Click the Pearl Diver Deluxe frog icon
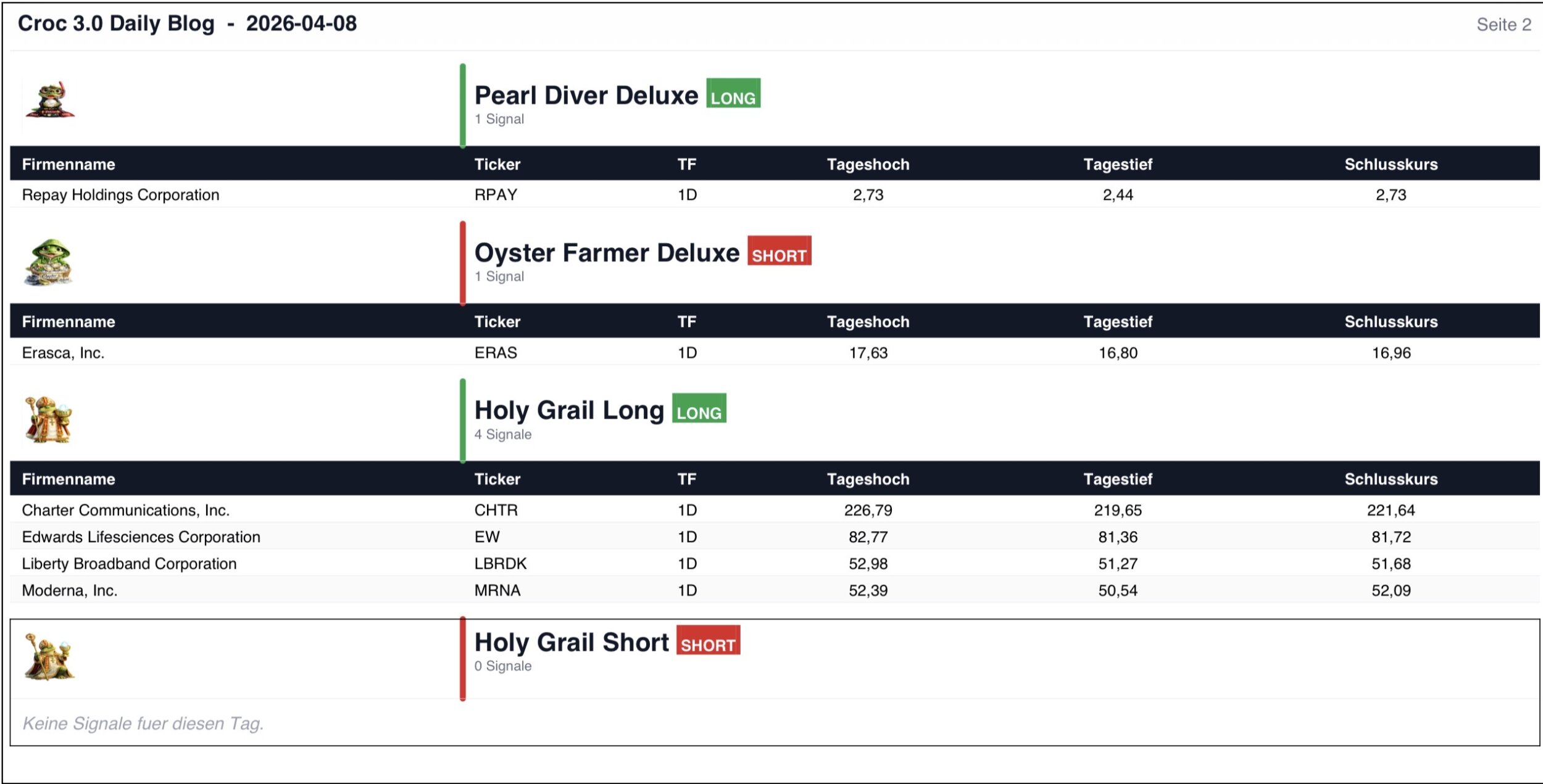 tap(50, 99)
